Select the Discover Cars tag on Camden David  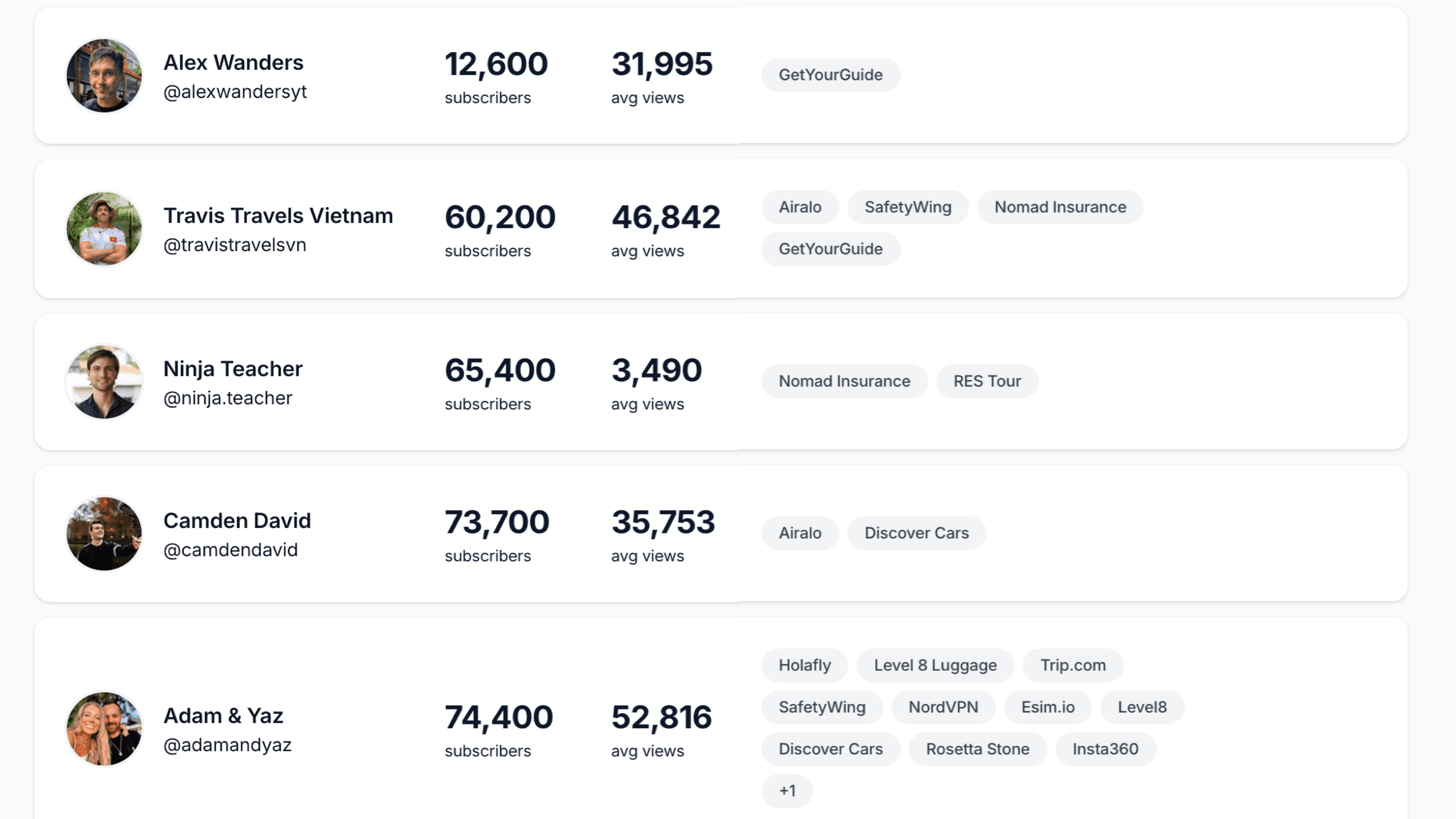click(916, 532)
